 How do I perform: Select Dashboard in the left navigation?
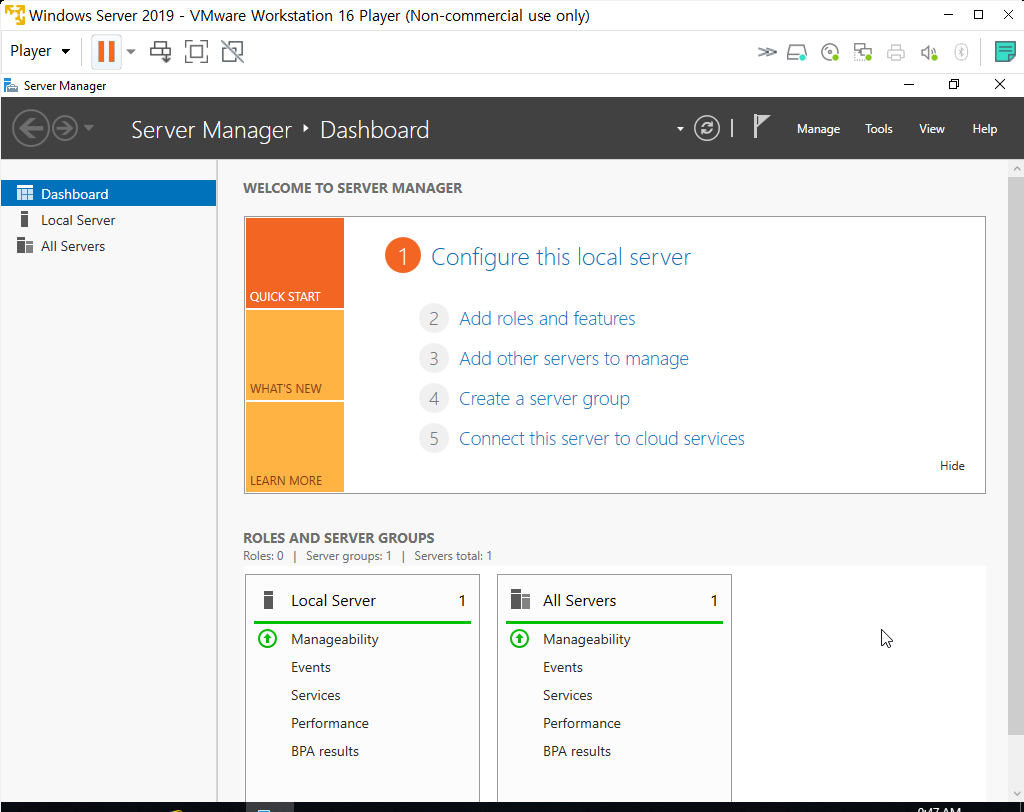click(108, 193)
